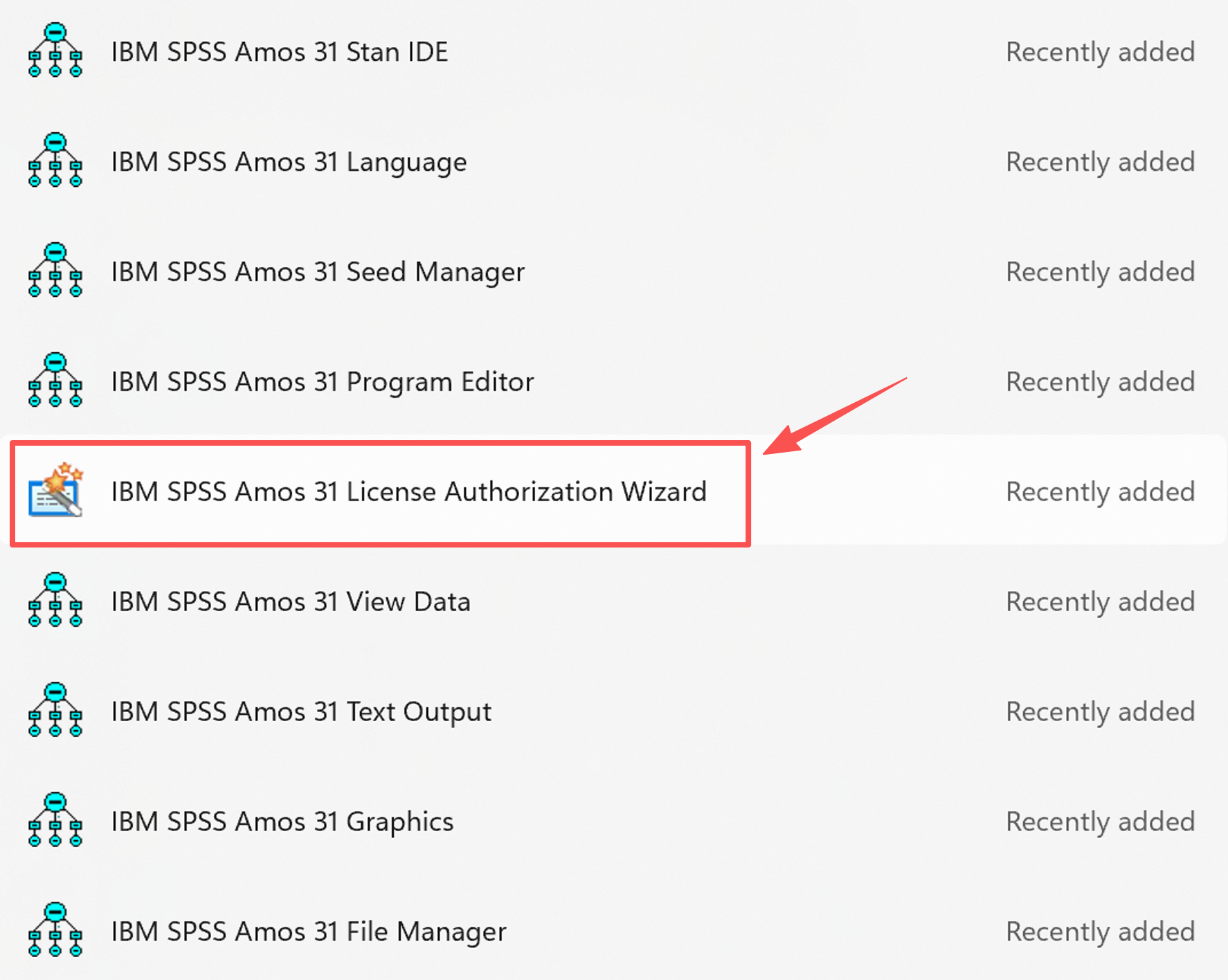Click 'Recently added' label beside Graphics
The image size is (1228, 980).
coord(1101,823)
